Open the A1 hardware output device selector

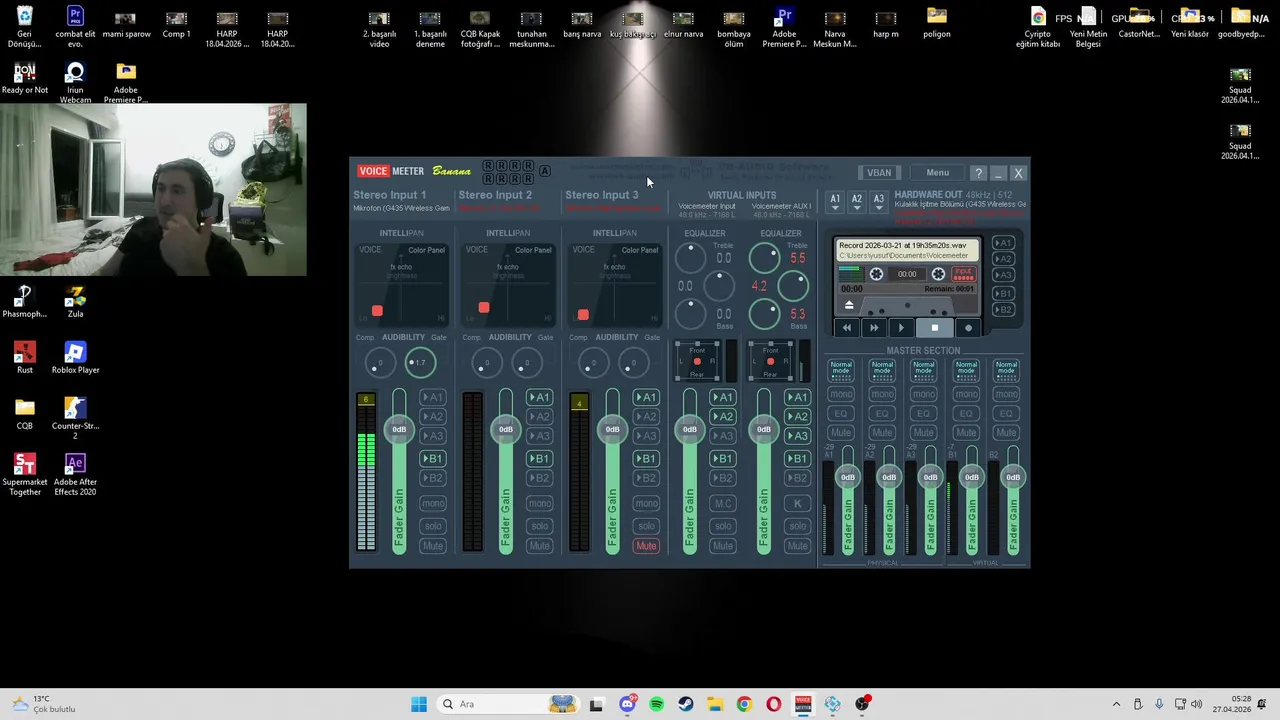tap(835, 201)
